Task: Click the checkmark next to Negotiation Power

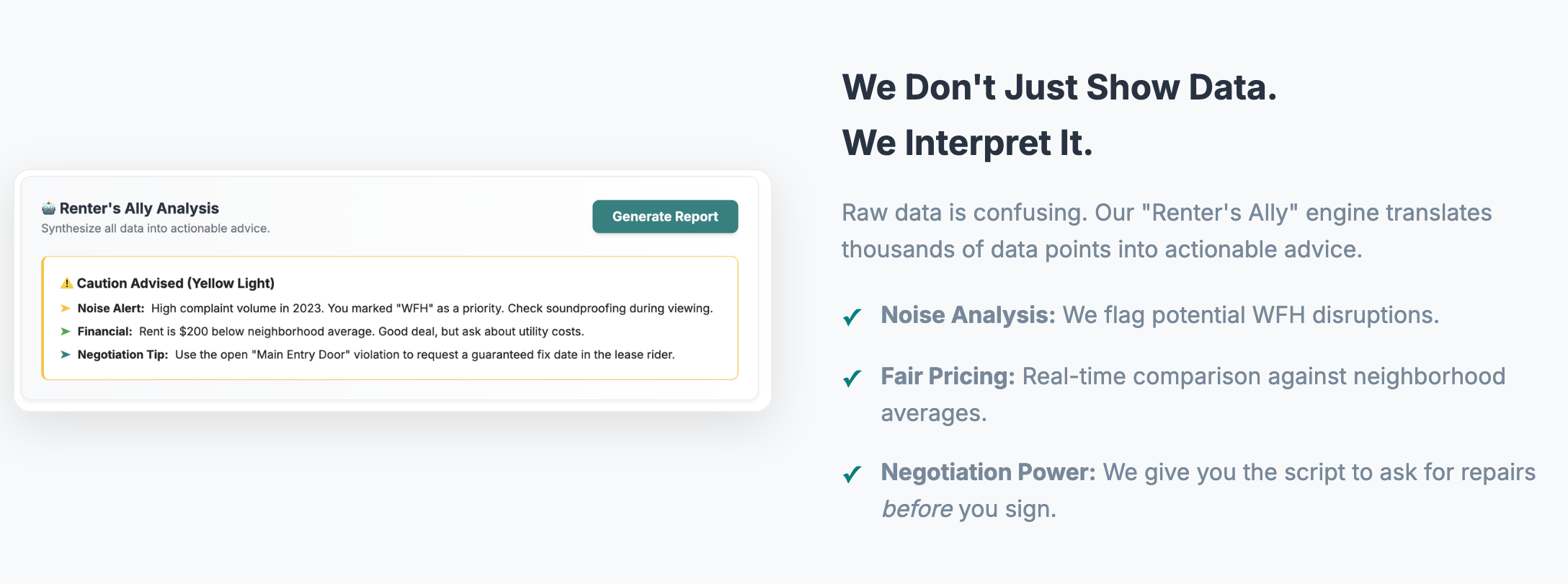Action: click(x=852, y=474)
